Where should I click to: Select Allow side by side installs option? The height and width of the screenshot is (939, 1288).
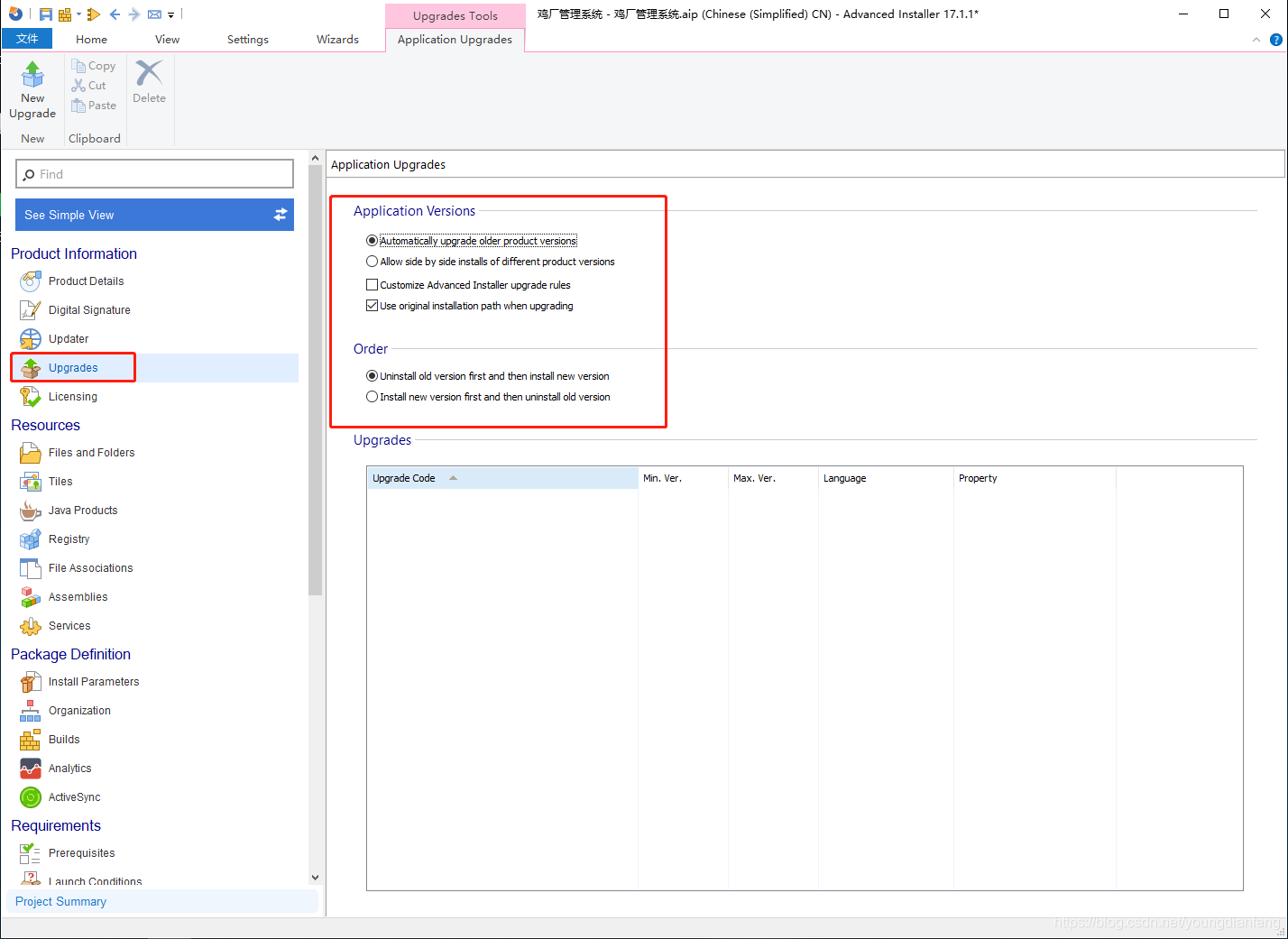click(372, 262)
